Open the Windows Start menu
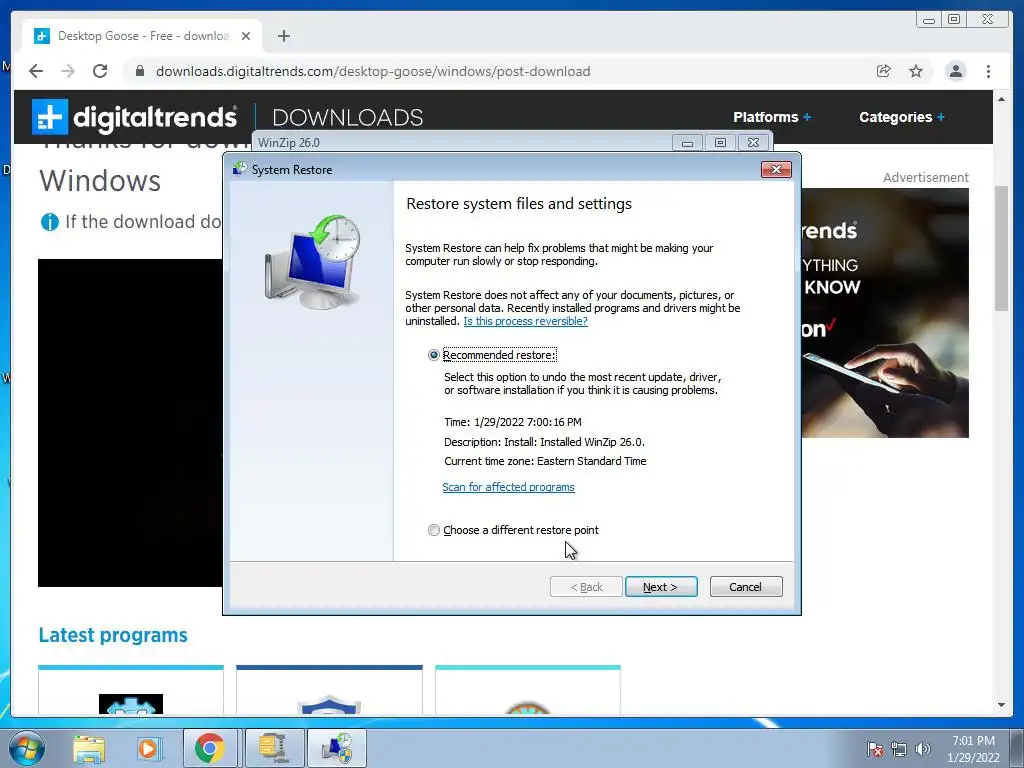 (27, 748)
